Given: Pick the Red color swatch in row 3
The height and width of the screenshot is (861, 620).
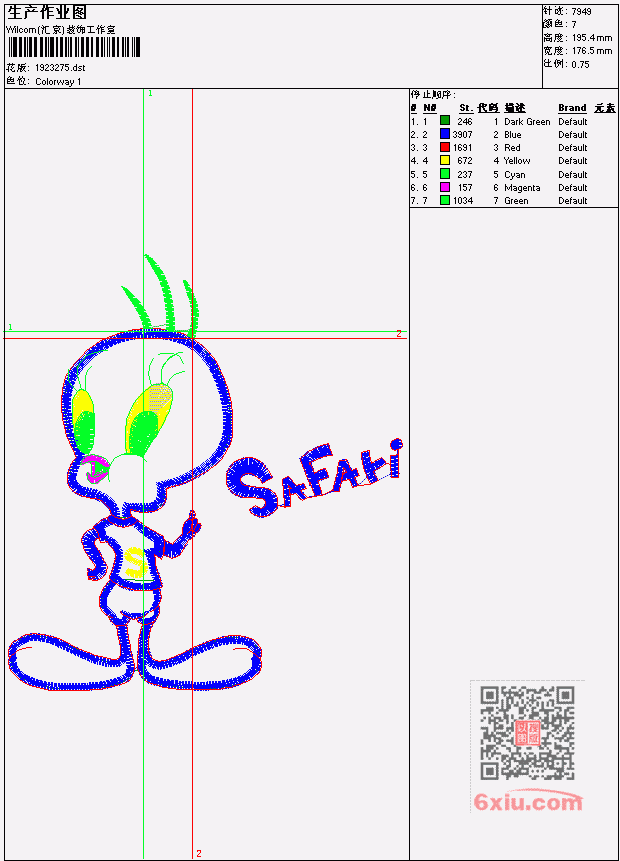Looking at the screenshot, I should click(445, 147).
